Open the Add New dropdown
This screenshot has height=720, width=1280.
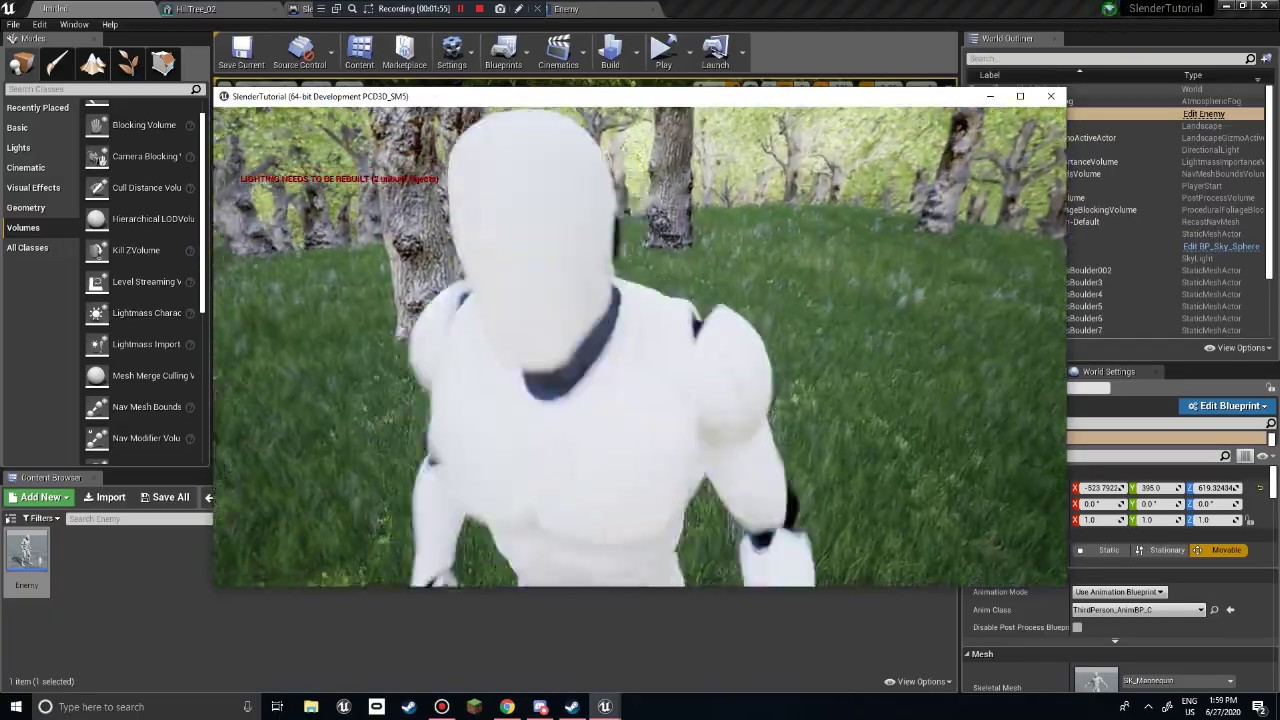[39, 497]
